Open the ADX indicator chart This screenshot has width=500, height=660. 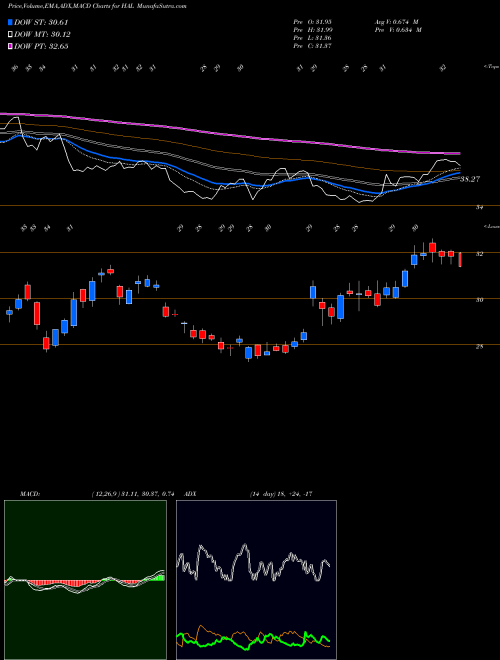[x=256, y=580]
